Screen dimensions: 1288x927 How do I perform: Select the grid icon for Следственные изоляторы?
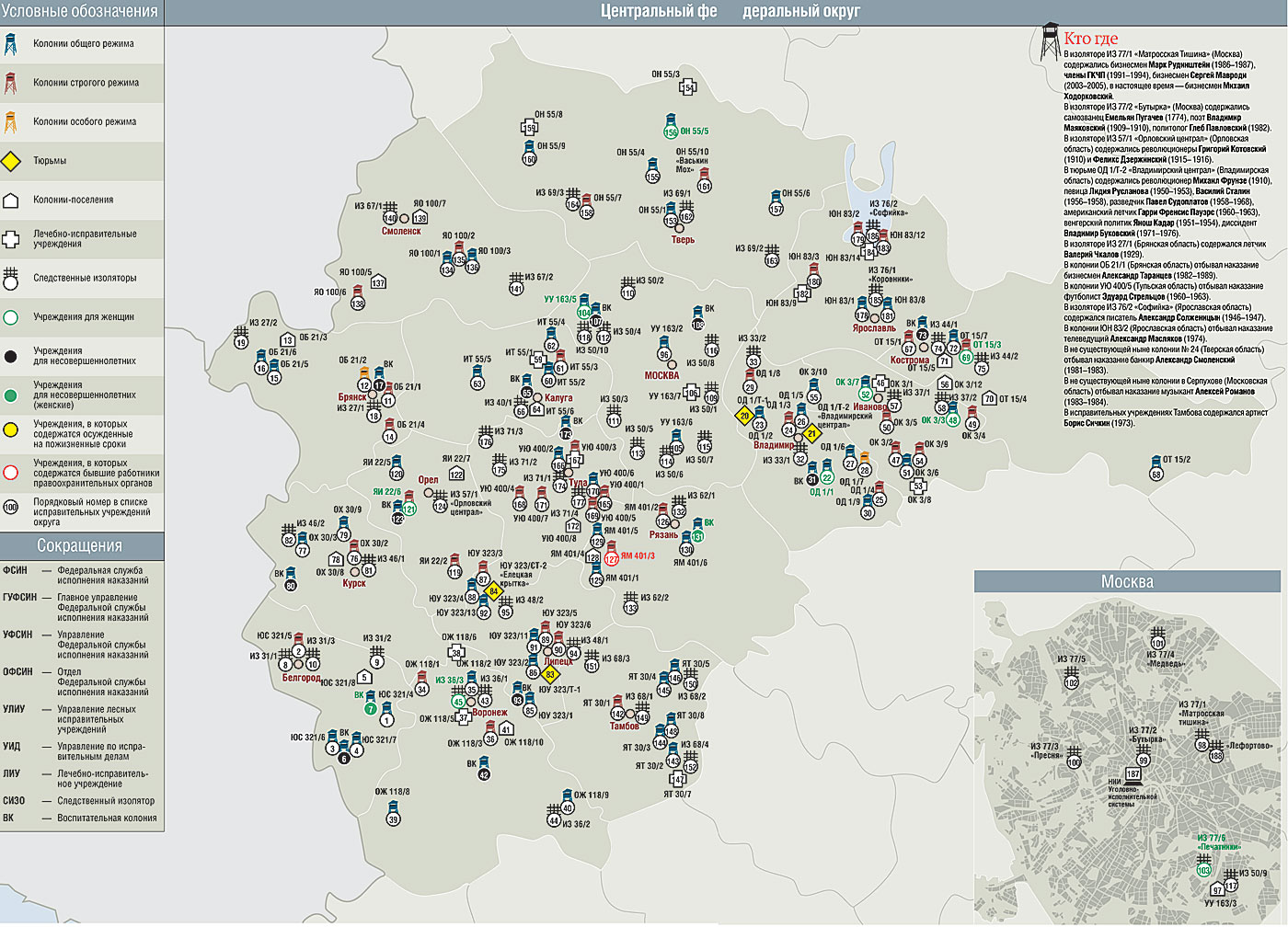pyautogui.click(x=11, y=278)
